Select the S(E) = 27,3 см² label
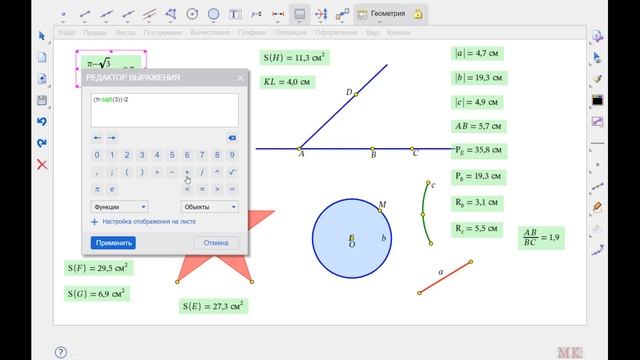 point(213,306)
